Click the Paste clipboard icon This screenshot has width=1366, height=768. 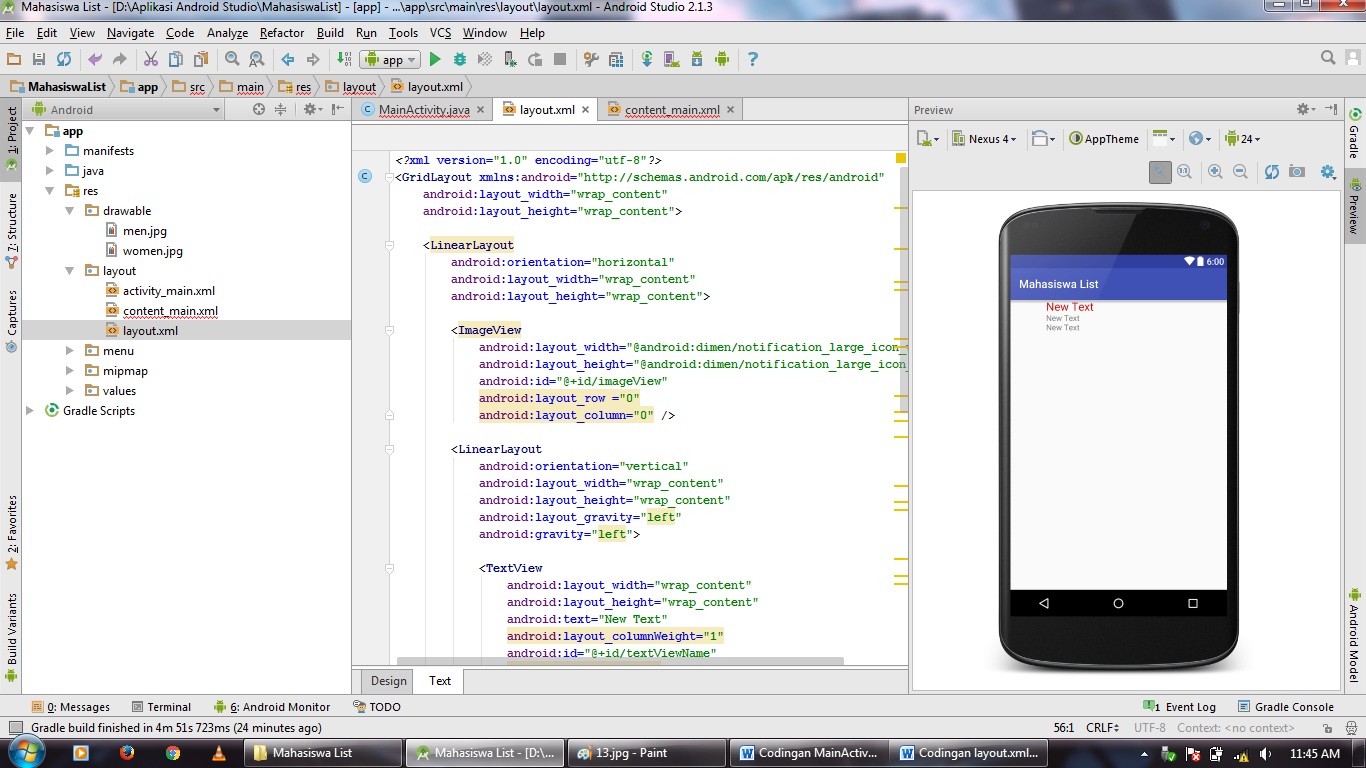pyautogui.click(x=201, y=60)
